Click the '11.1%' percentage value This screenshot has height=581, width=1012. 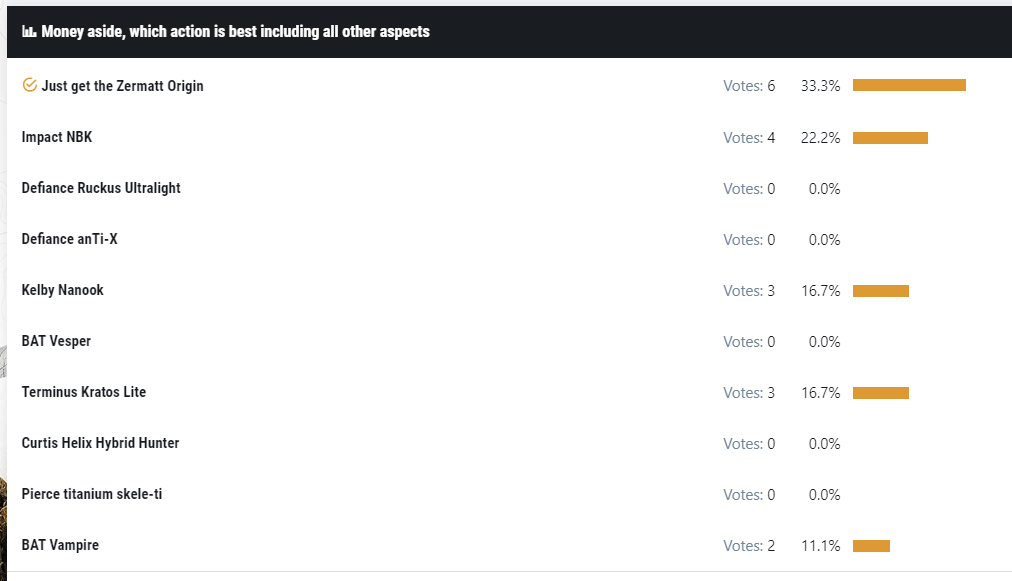point(820,545)
